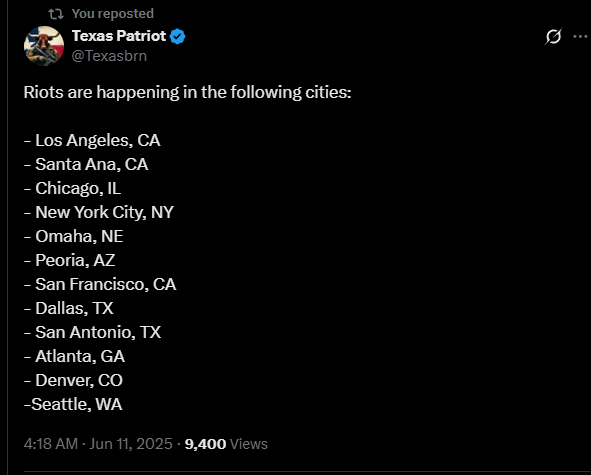The width and height of the screenshot is (591, 475).
Task: Click the blue verified checkmark badge
Action: (x=177, y=37)
